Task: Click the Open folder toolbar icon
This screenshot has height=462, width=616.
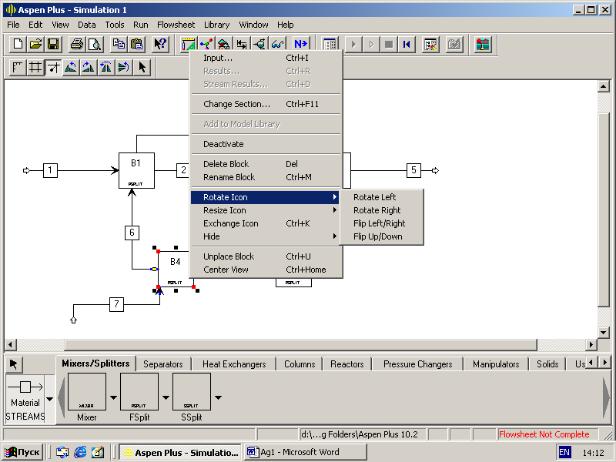Action: 35,44
